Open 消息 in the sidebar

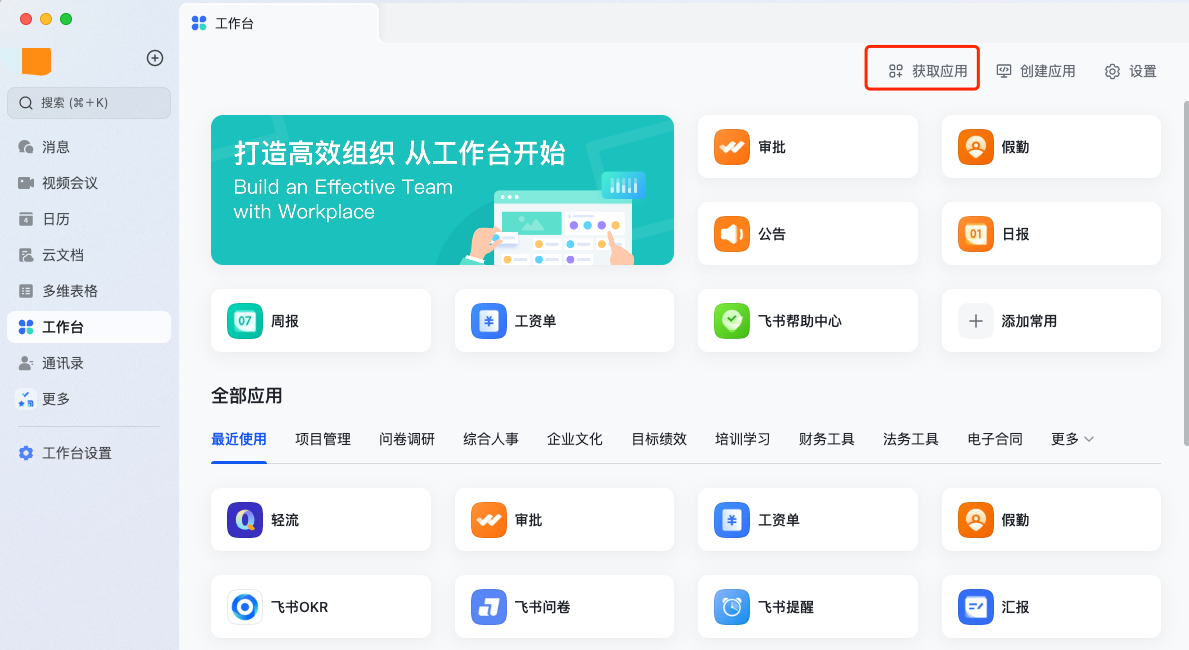[x=89, y=146]
